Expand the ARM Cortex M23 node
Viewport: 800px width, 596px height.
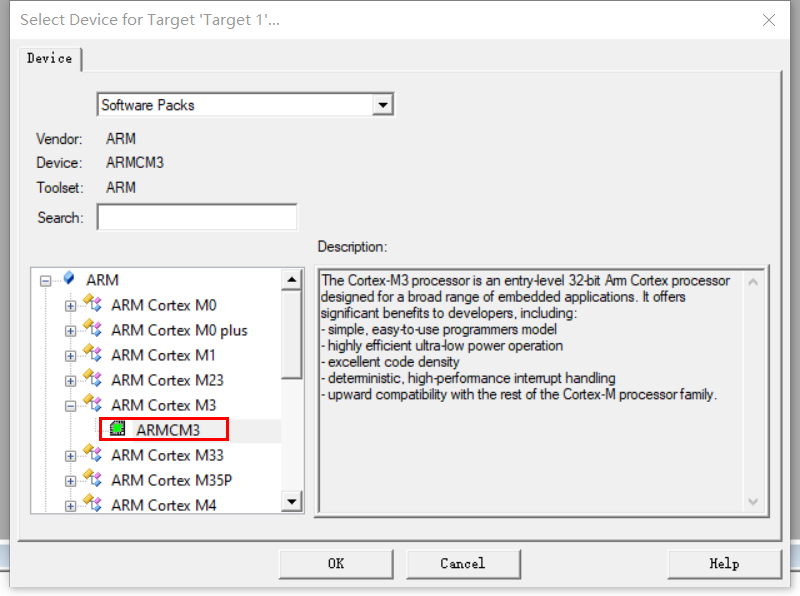pyautogui.click(x=70, y=381)
